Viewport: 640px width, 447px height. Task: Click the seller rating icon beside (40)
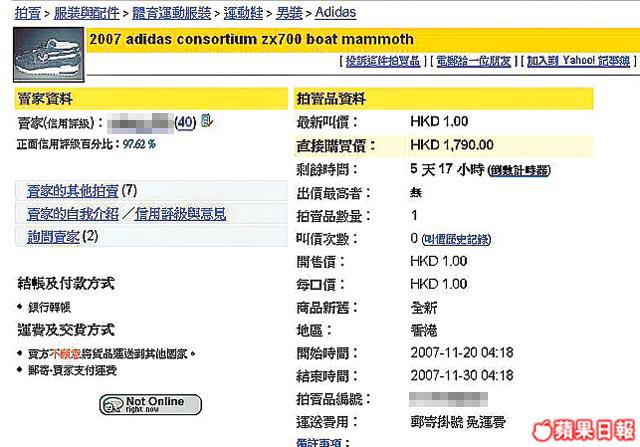206,121
